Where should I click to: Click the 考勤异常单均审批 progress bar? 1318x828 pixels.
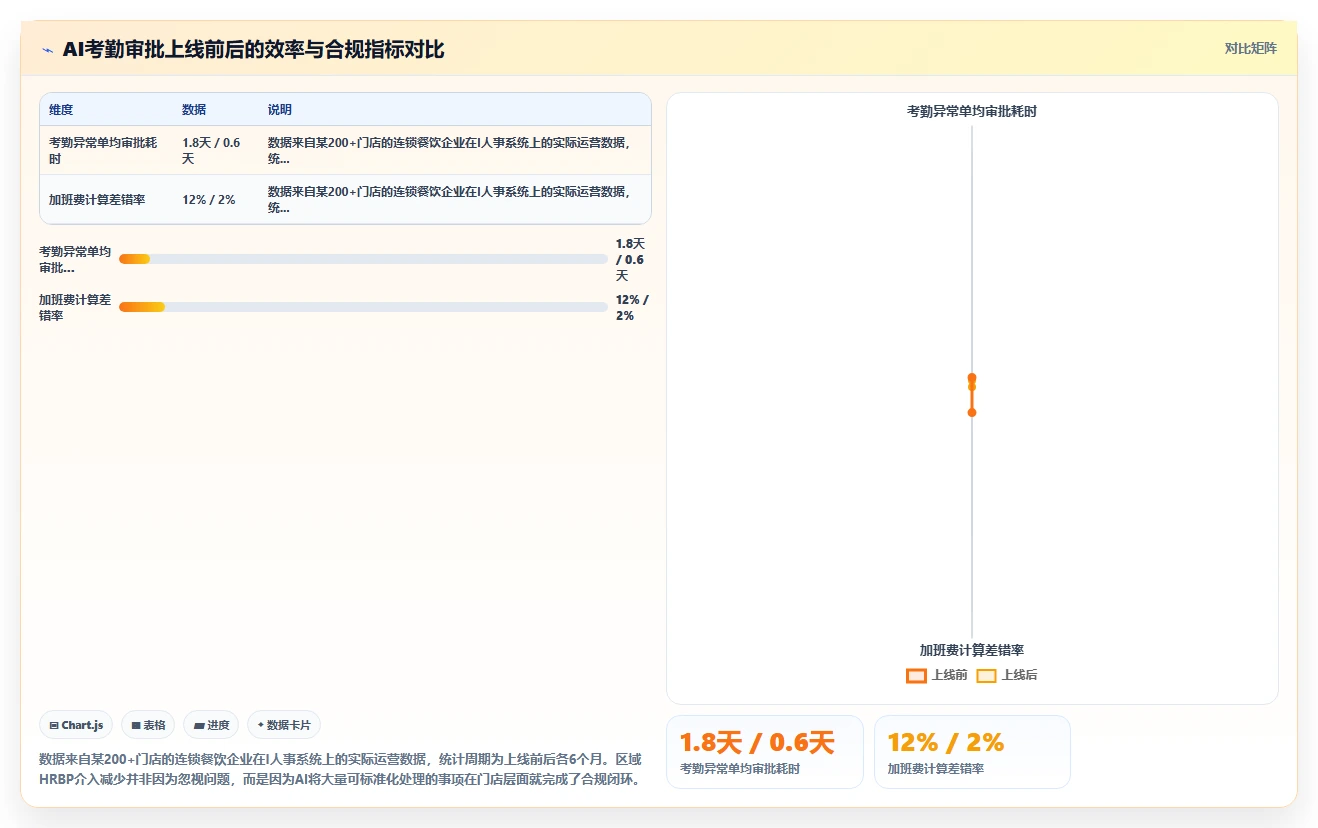tap(363, 259)
